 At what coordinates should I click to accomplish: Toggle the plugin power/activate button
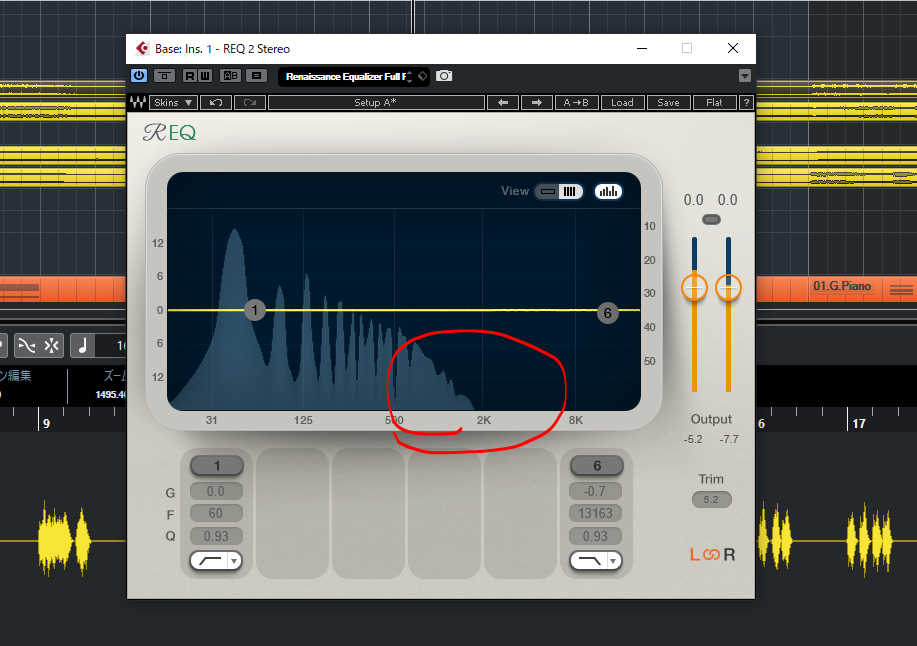click(139, 75)
